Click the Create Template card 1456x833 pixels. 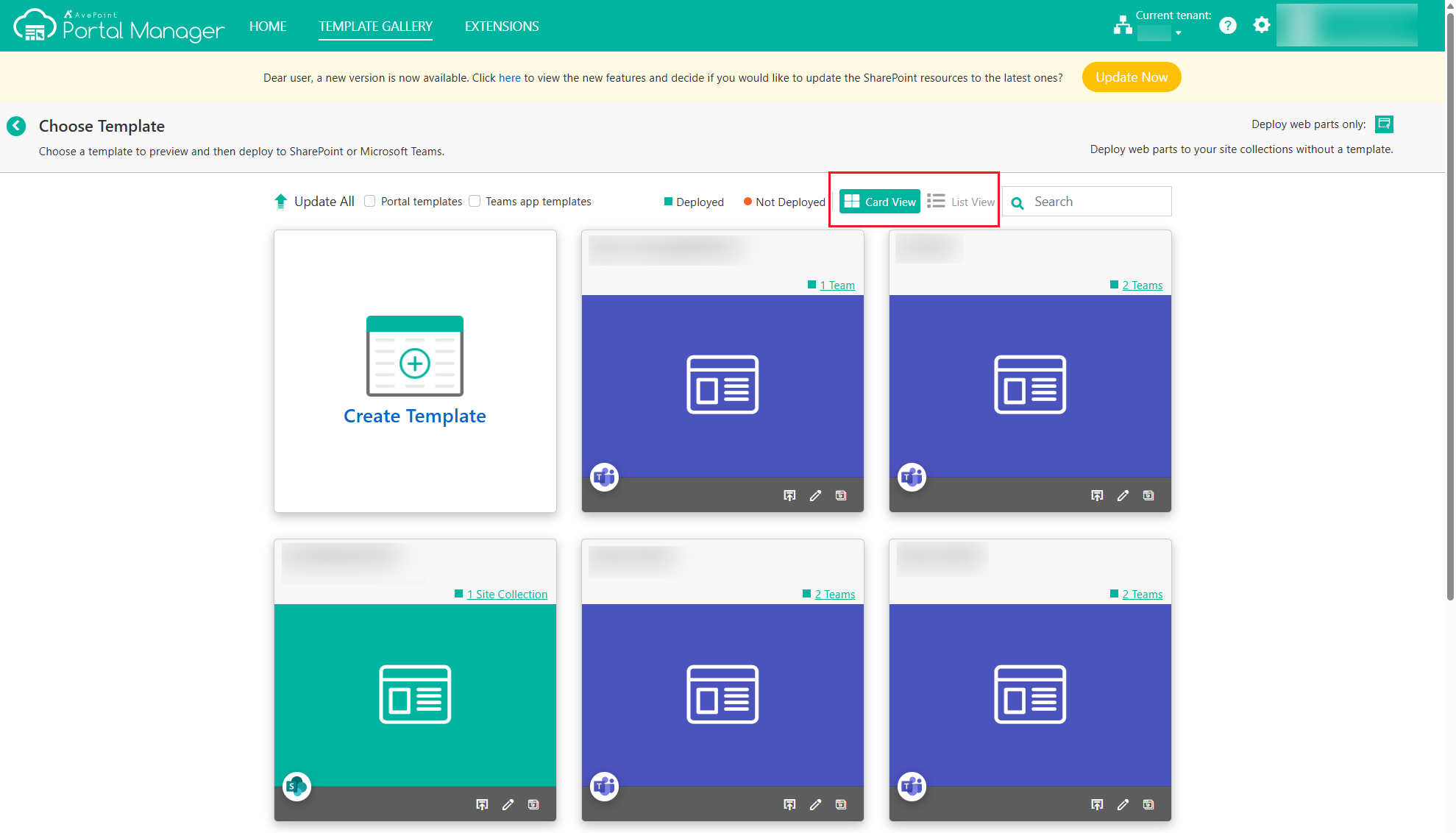[415, 372]
